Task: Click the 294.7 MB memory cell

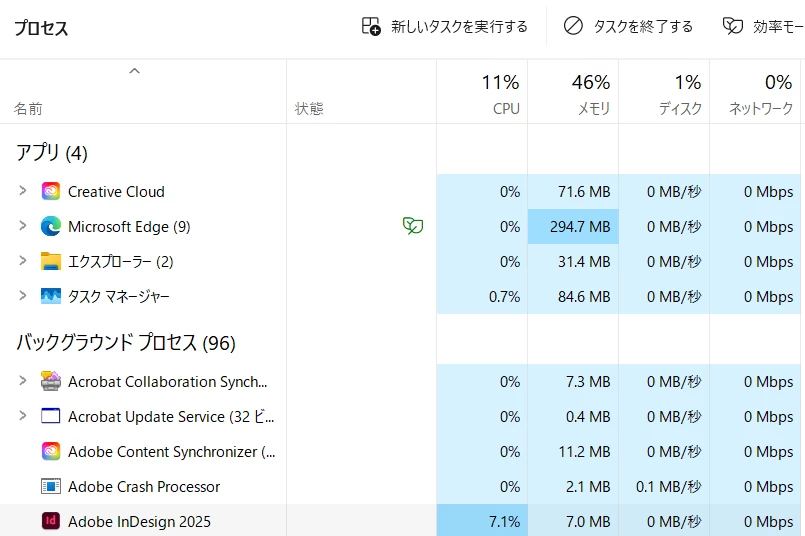Action: click(x=573, y=226)
